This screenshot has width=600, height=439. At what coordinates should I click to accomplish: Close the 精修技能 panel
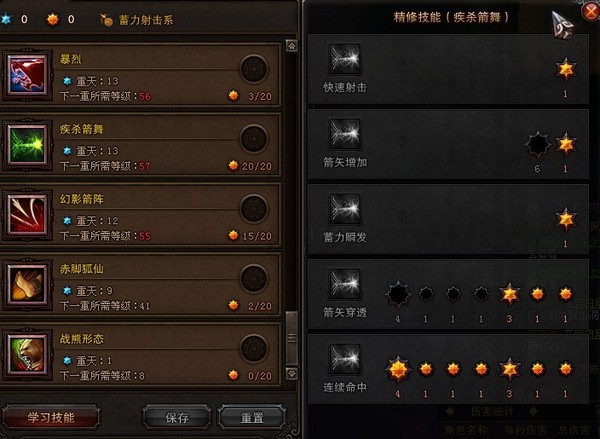(591, 11)
